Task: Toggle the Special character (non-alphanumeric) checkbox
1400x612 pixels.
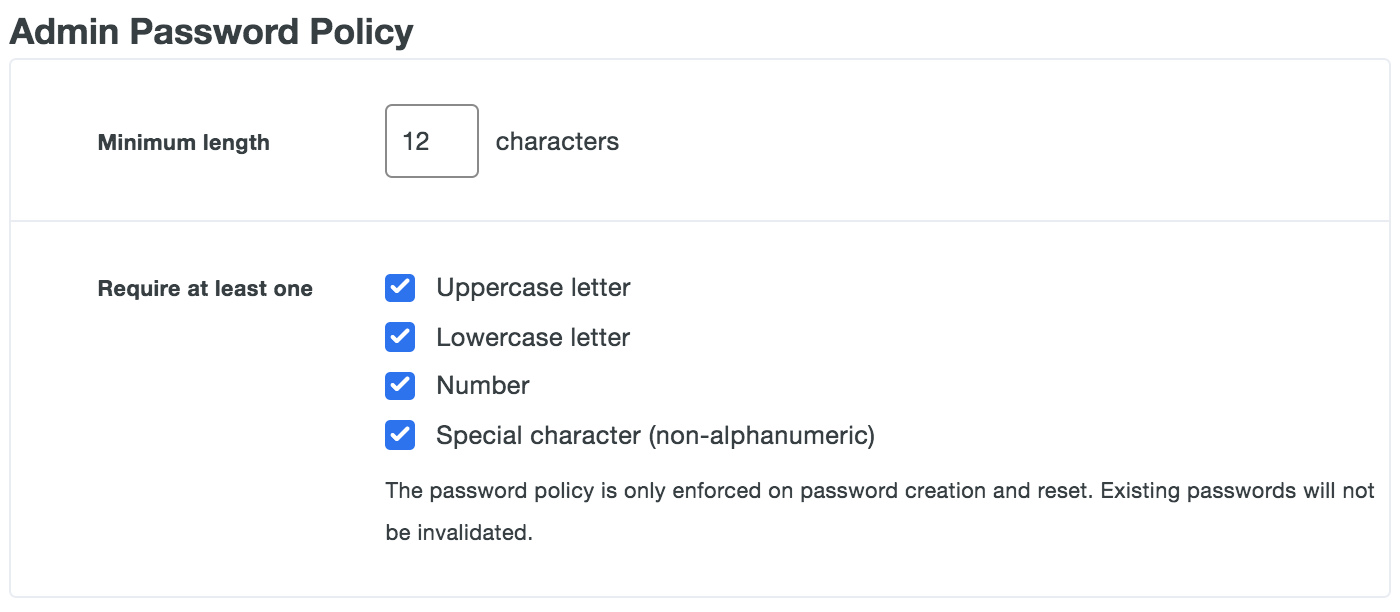Action: click(x=399, y=435)
